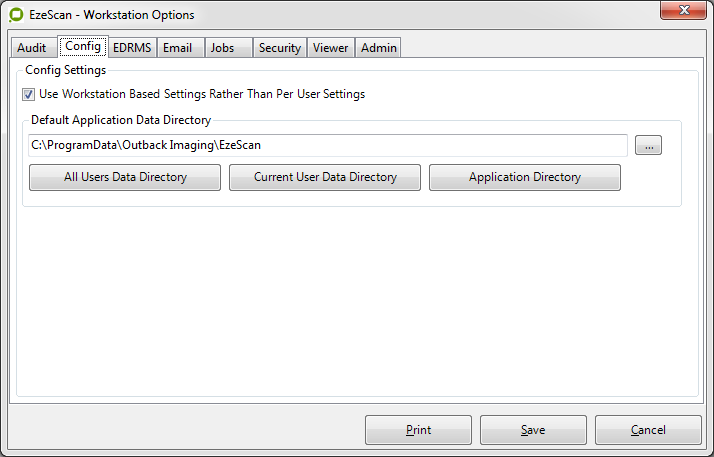The height and width of the screenshot is (457, 714).
Task: Click the window title bar text
Action: [x=112, y=15]
